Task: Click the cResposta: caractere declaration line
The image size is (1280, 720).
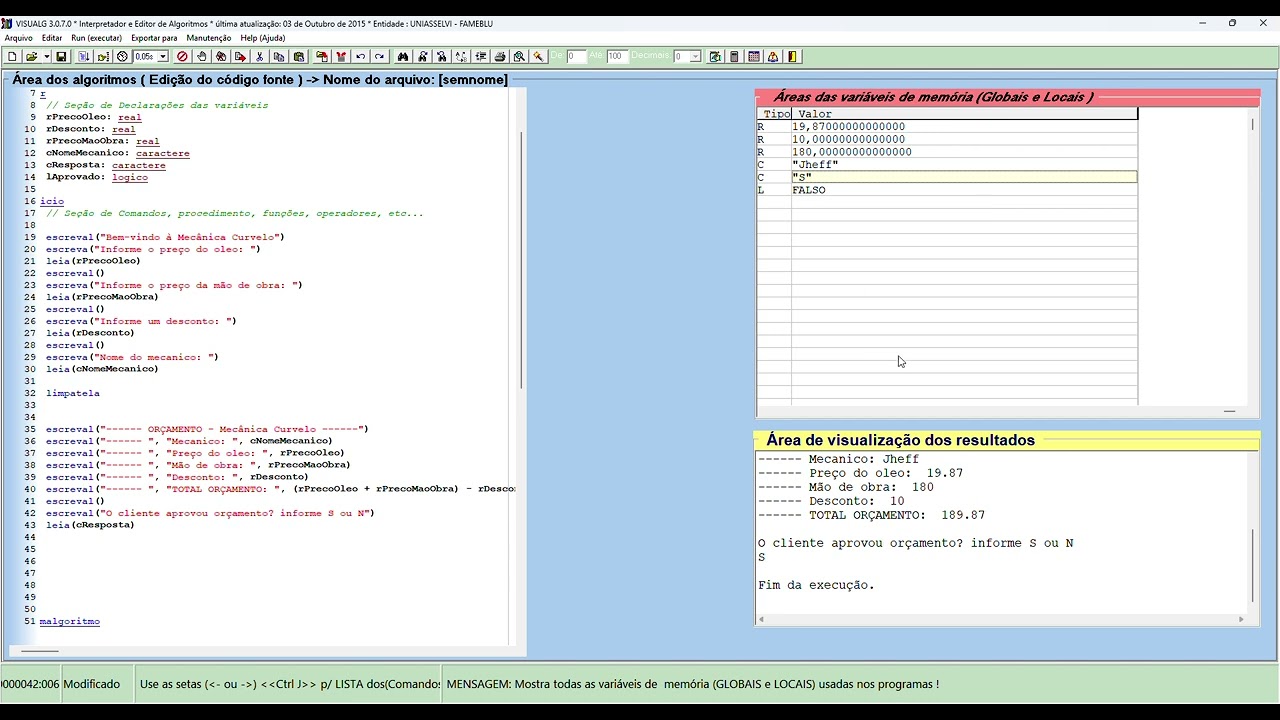Action: coord(106,165)
